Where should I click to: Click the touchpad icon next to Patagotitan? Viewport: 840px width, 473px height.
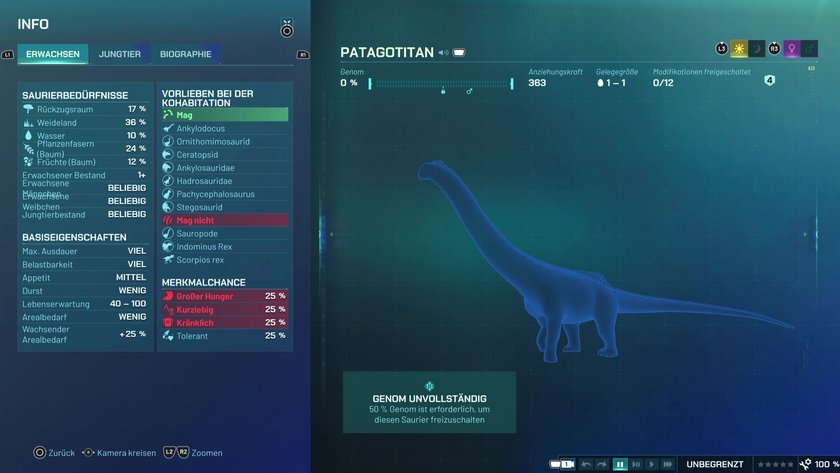[x=459, y=52]
